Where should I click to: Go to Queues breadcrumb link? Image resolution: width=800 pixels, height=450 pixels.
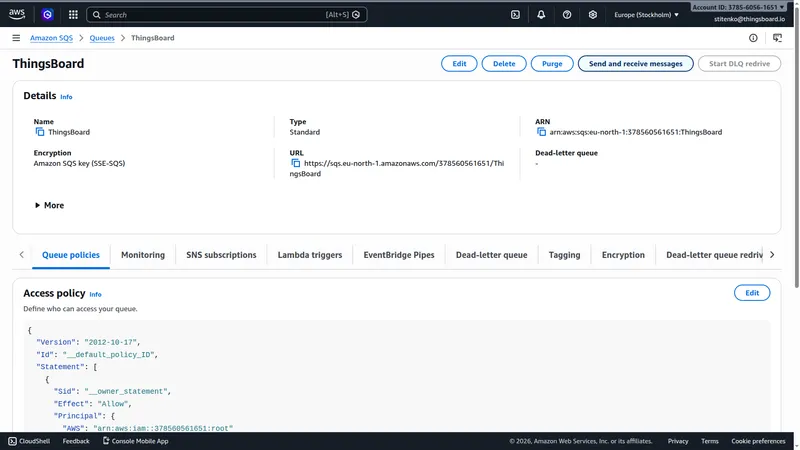pos(102,38)
